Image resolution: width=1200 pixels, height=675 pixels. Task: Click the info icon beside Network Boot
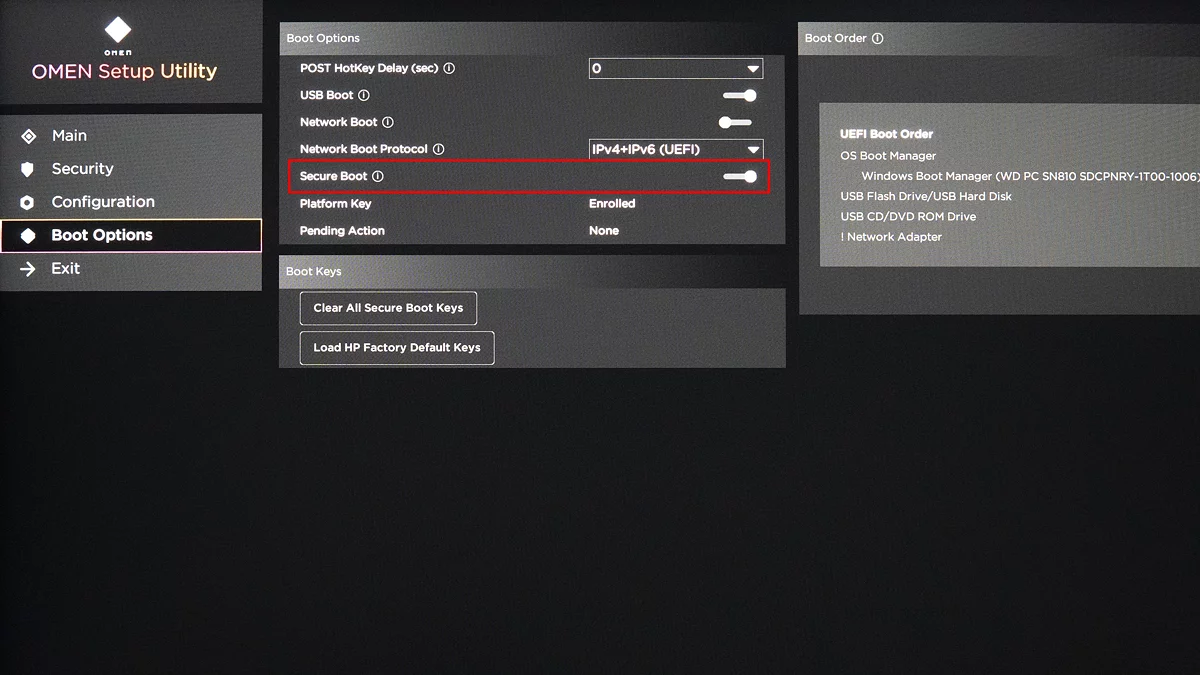[x=388, y=122]
